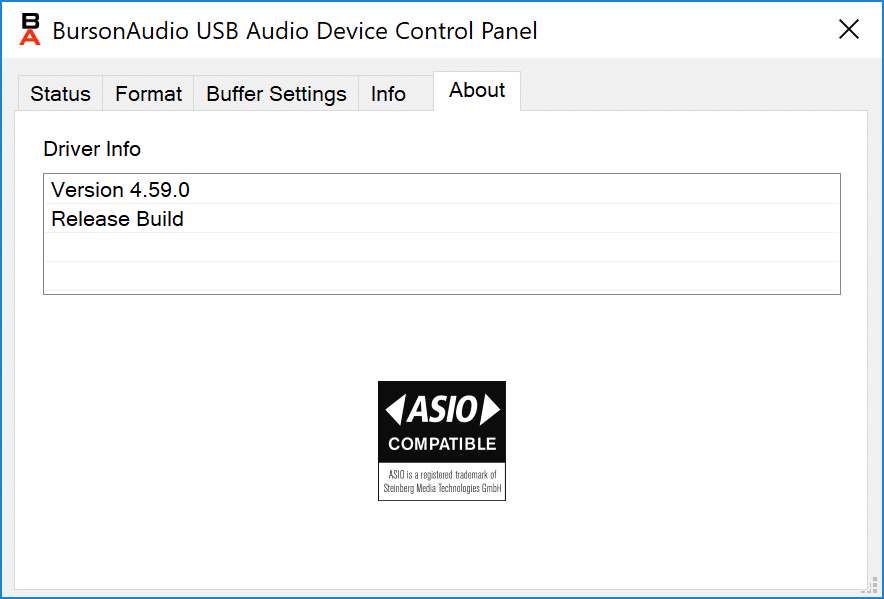Click the right arrow of the ASIO logo
Image resolution: width=884 pixels, height=599 pixels.
(x=489, y=409)
